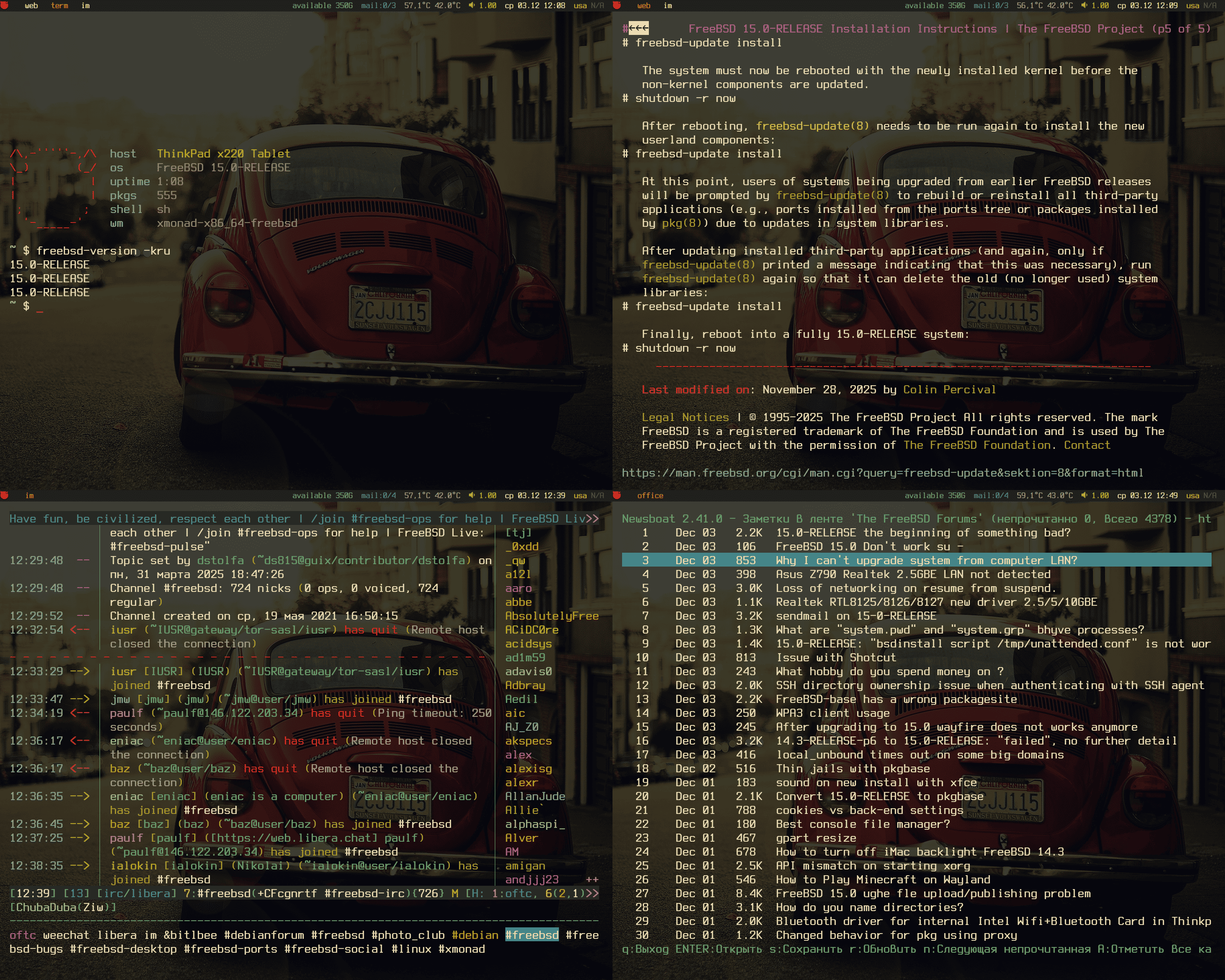Switch to the #debian buffer in weechat
The height and width of the screenshot is (980, 1225).
click(x=474, y=935)
